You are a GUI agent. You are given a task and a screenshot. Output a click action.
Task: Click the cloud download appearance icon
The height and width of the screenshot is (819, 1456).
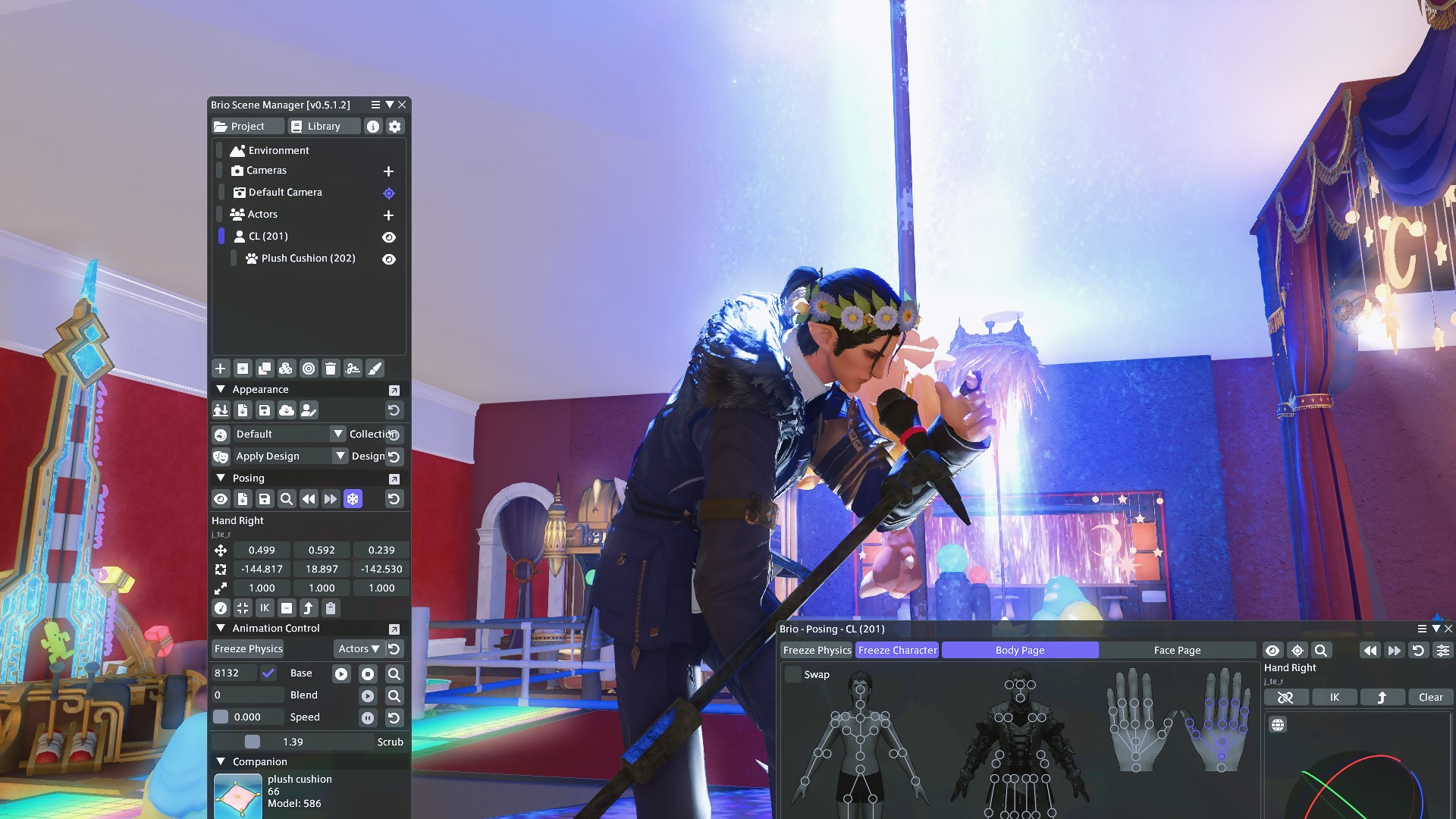[287, 410]
